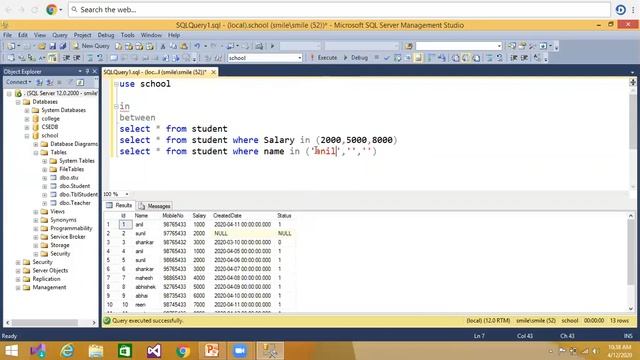This screenshot has width=640, height=360.
Task: Click the Save icon in toolbar
Action: 52,46
